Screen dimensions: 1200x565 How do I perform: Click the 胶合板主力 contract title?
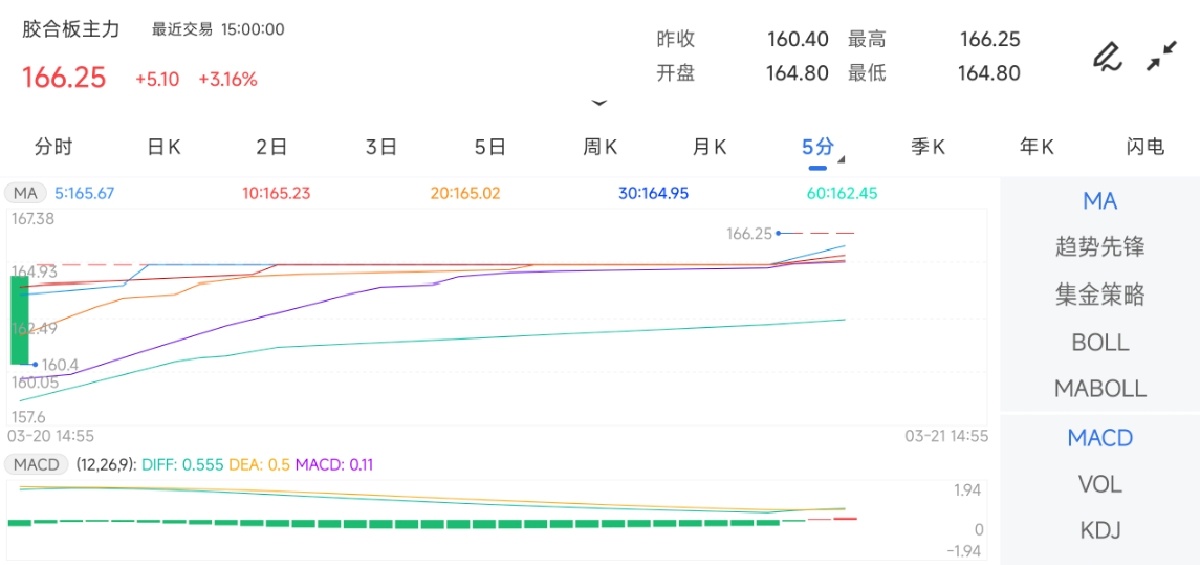(x=71, y=29)
